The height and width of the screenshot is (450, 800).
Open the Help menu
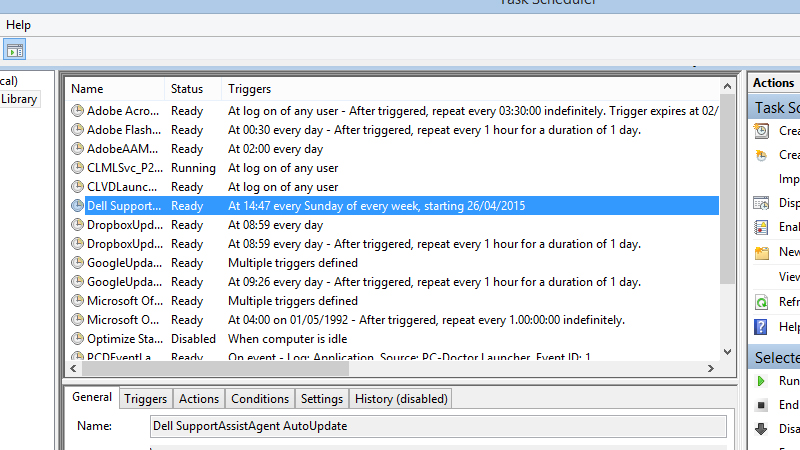(18, 25)
